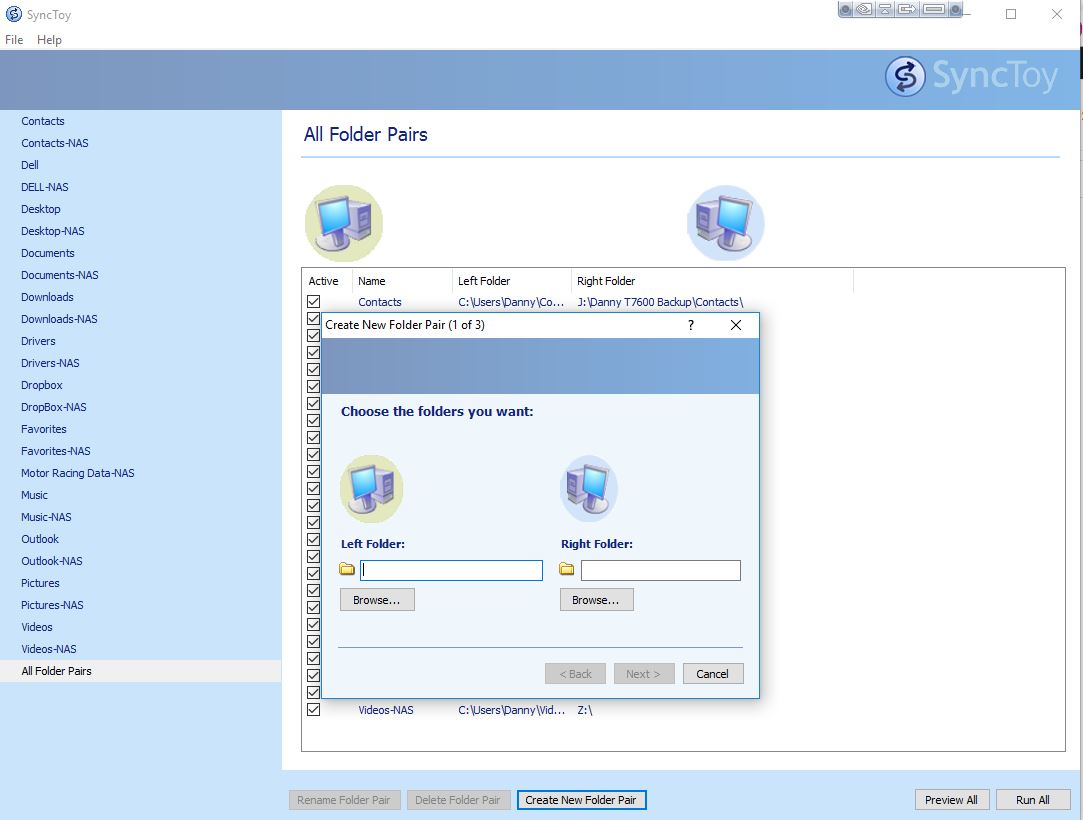Browse for the Right Folder
This screenshot has width=1083, height=820.
click(596, 600)
